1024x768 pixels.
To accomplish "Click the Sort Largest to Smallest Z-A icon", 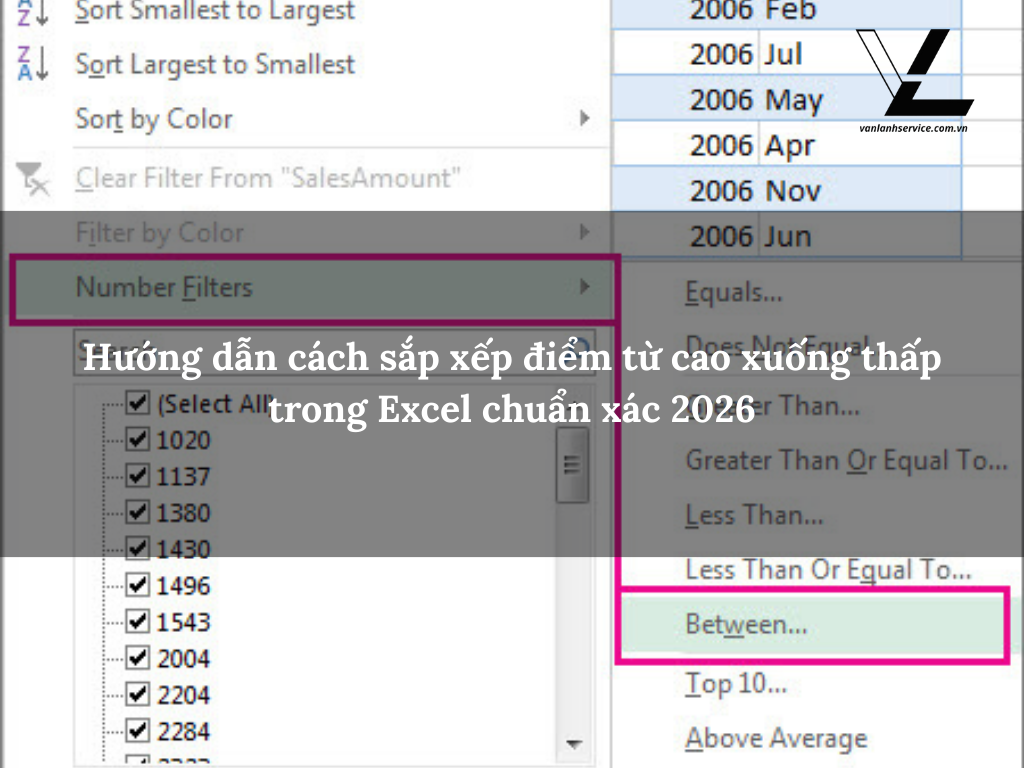I will click(33, 63).
